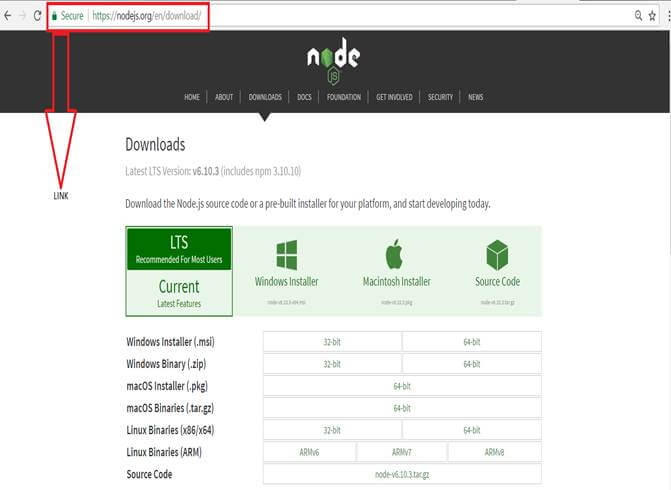Go back with the browser back arrow
Screen dimensions: 671x490
click(7, 16)
